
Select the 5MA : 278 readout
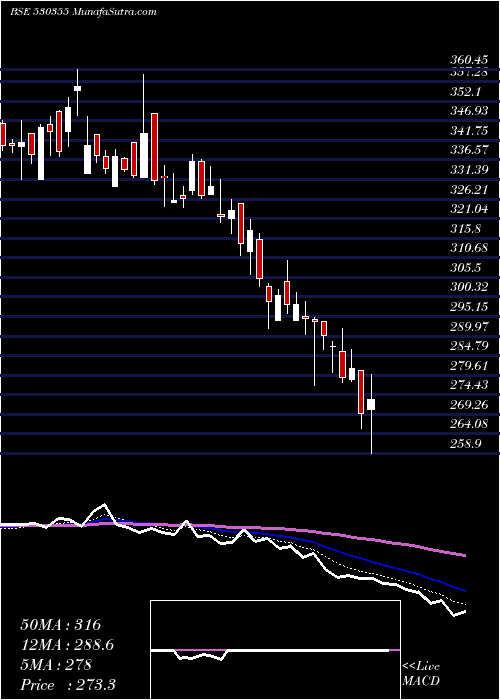pyautogui.click(x=56, y=665)
